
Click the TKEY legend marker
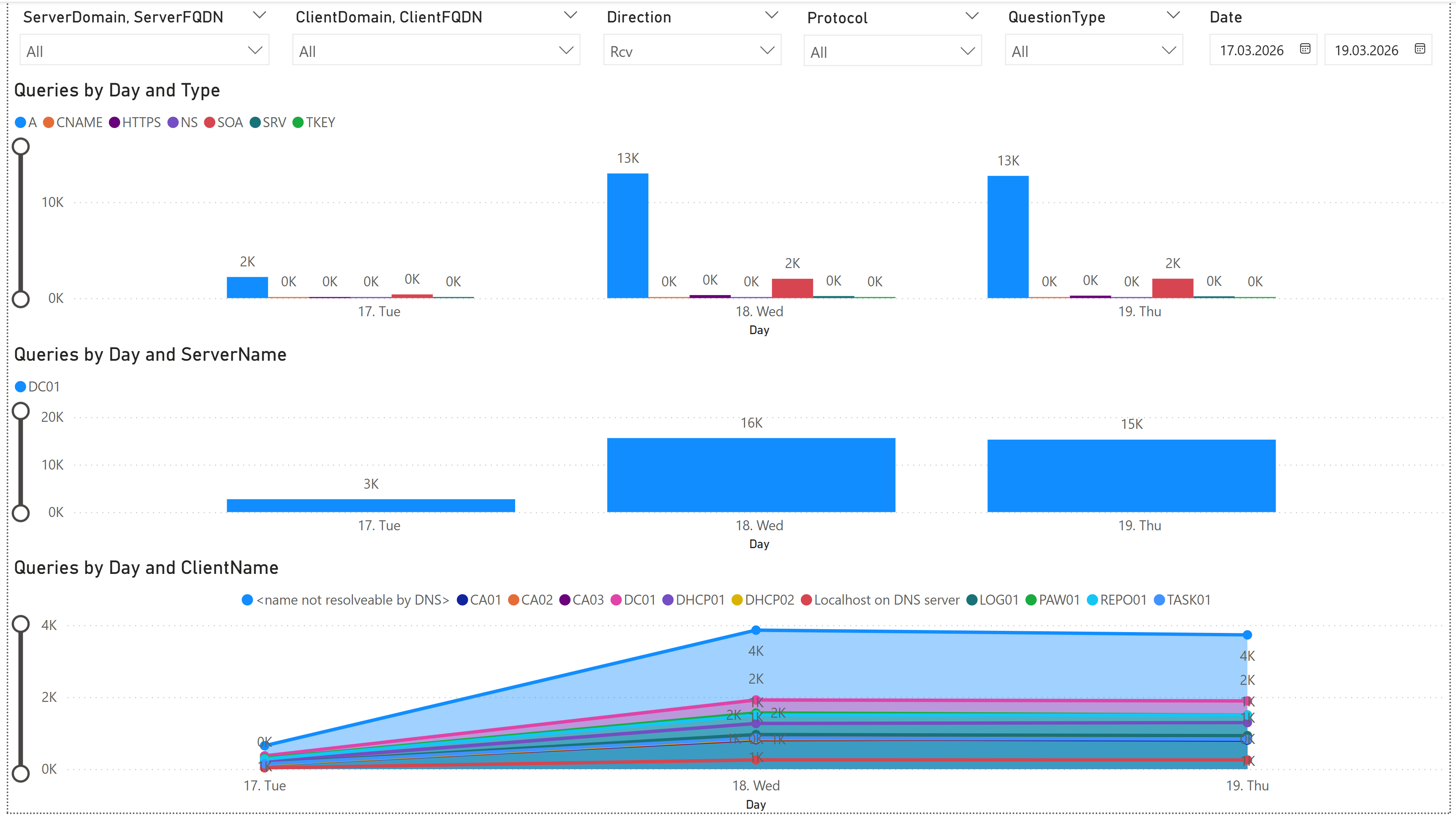coord(298,123)
